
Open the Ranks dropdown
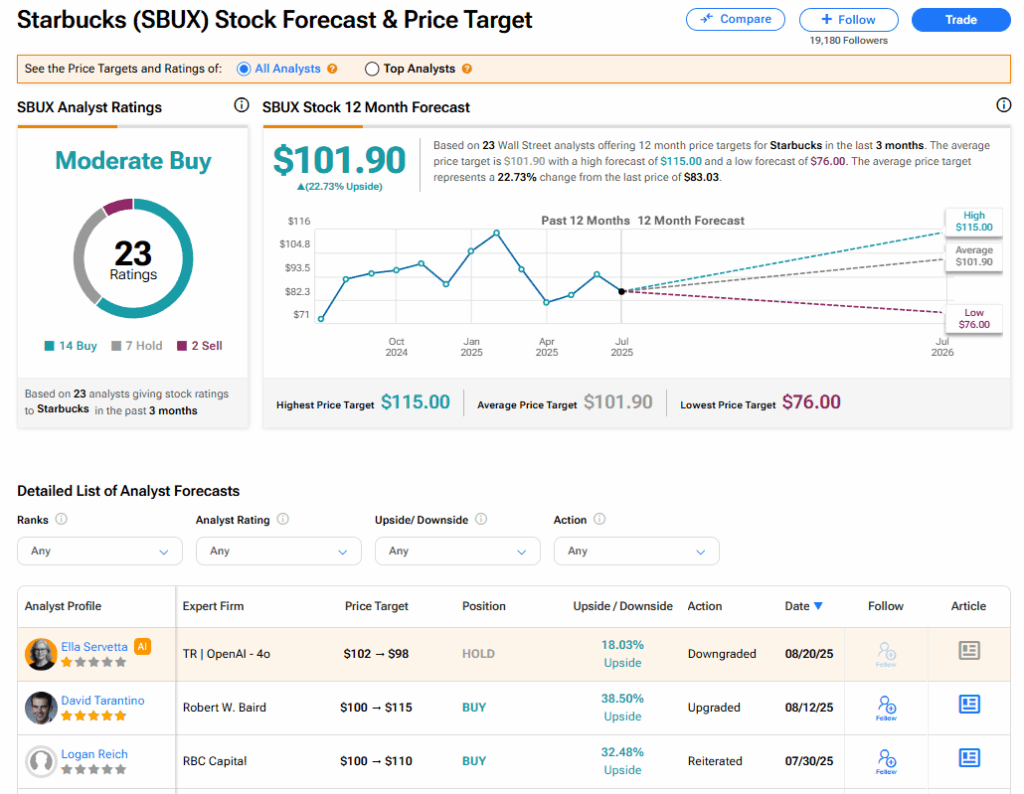coord(100,551)
